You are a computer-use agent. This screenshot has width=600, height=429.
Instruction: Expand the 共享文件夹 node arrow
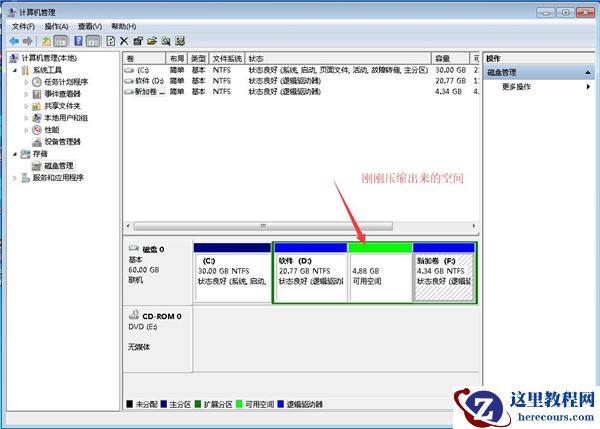click(x=26, y=106)
